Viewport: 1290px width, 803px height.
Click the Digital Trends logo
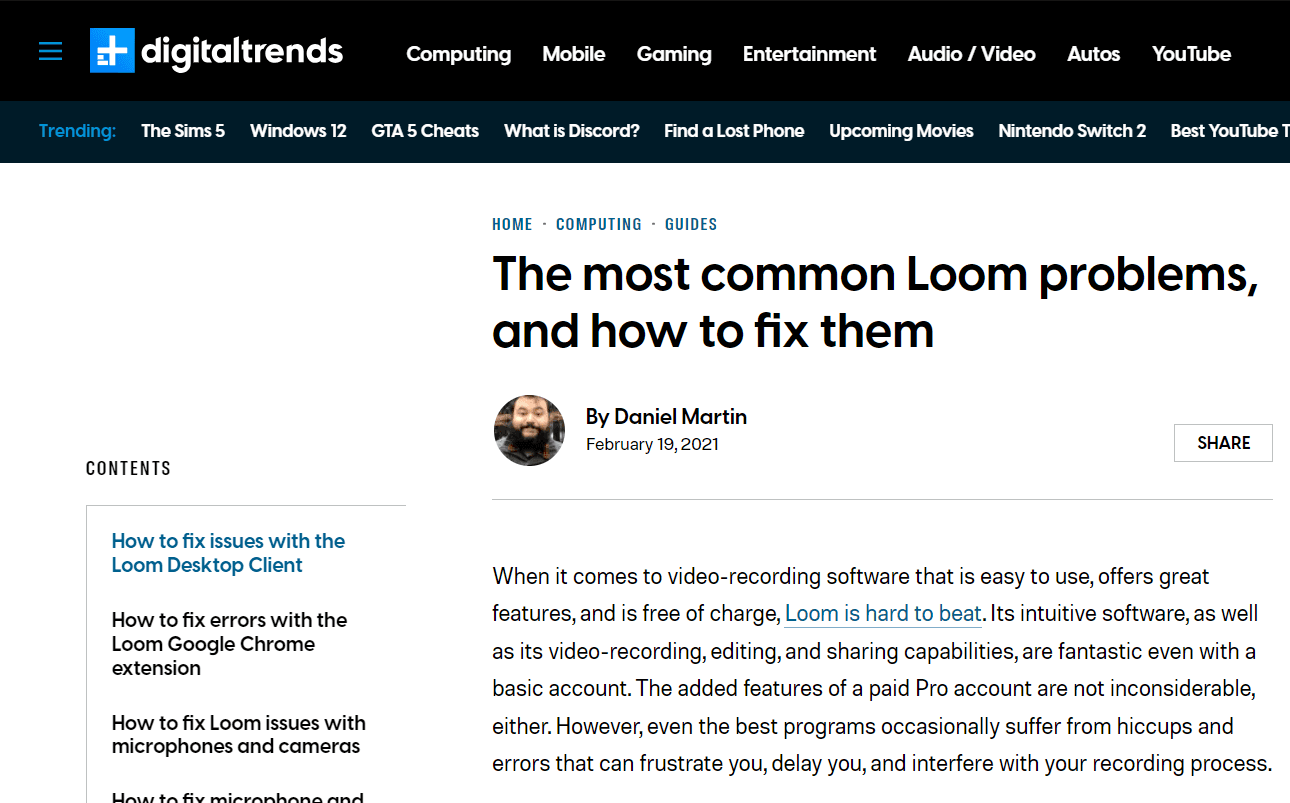click(x=217, y=51)
